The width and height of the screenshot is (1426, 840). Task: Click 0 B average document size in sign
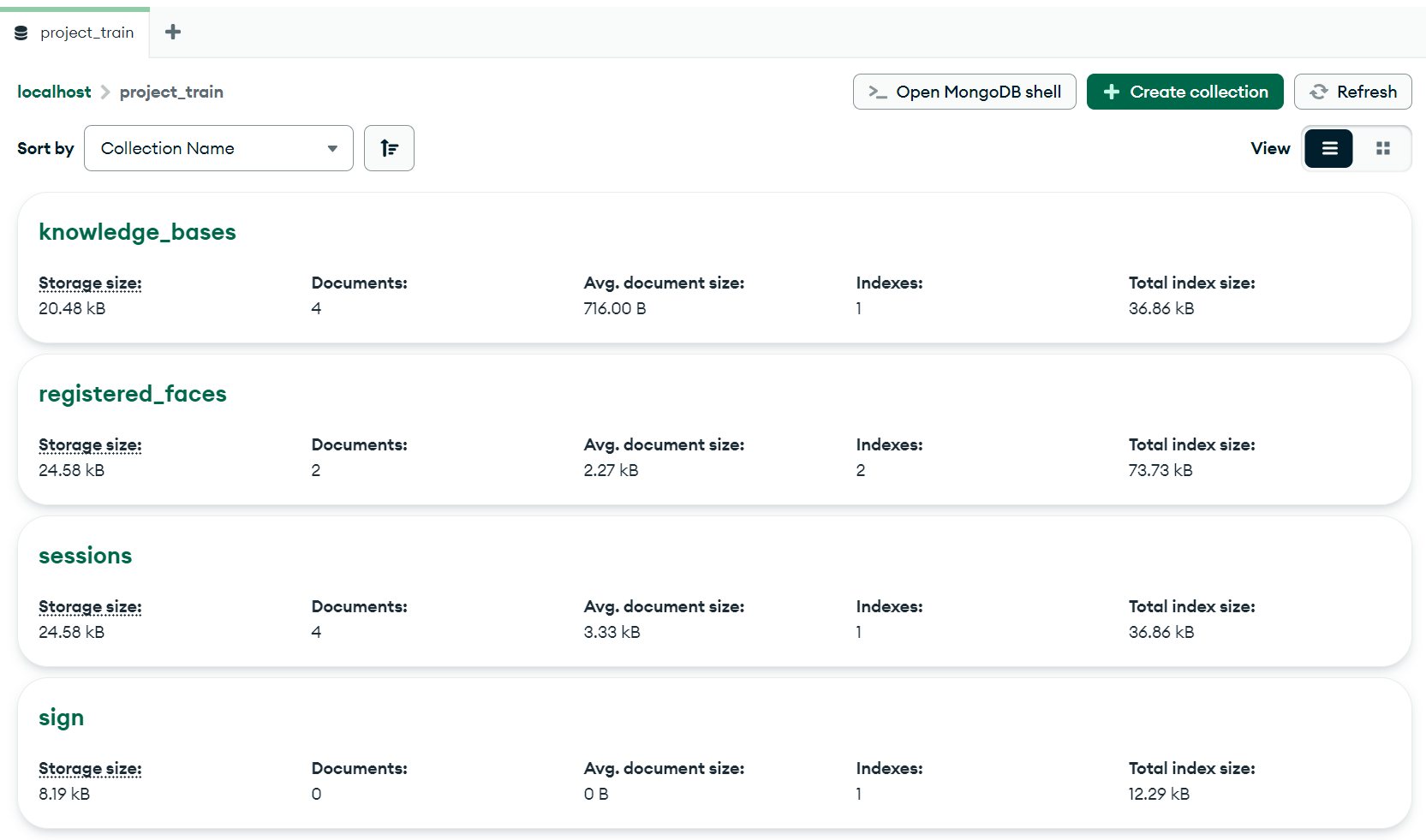pyautogui.click(x=596, y=794)
